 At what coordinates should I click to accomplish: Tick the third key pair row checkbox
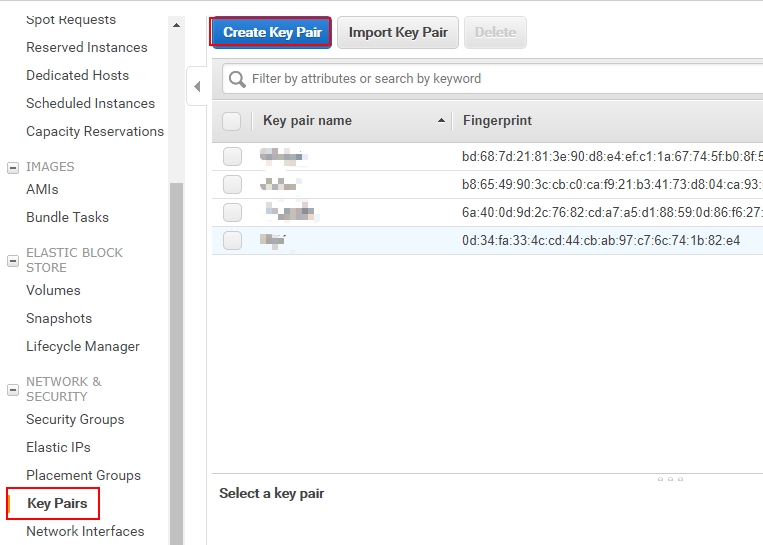click(232, 212)
